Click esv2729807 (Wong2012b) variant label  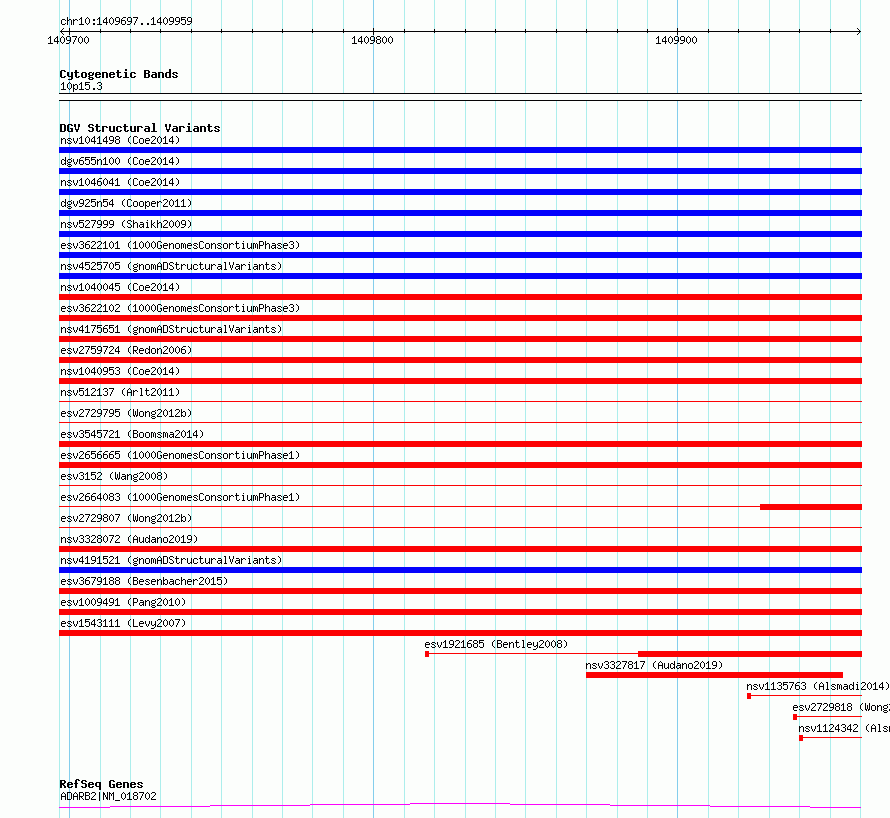[126, 518]
